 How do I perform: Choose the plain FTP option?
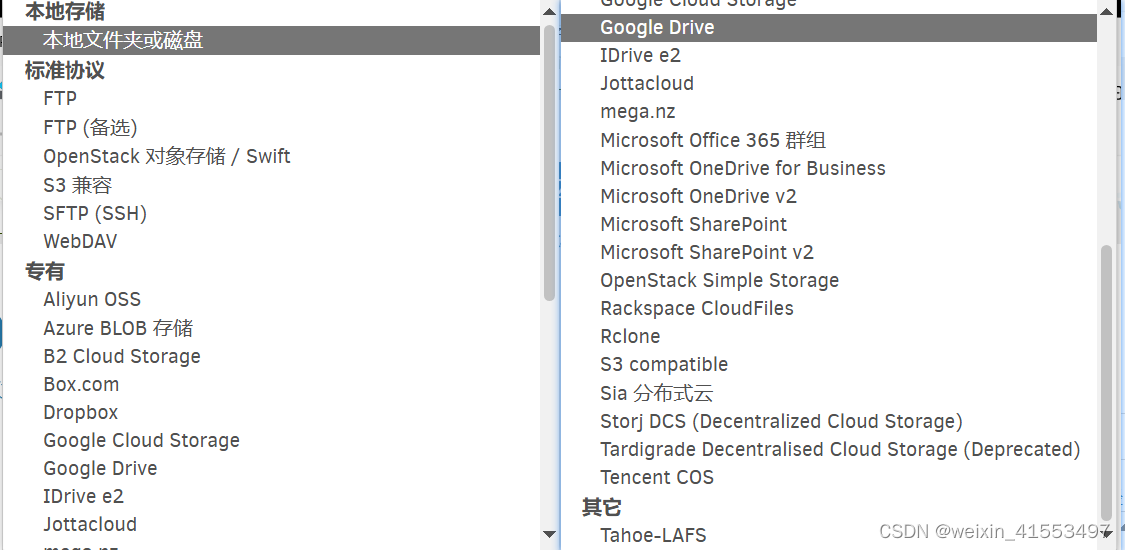[60, 98]
